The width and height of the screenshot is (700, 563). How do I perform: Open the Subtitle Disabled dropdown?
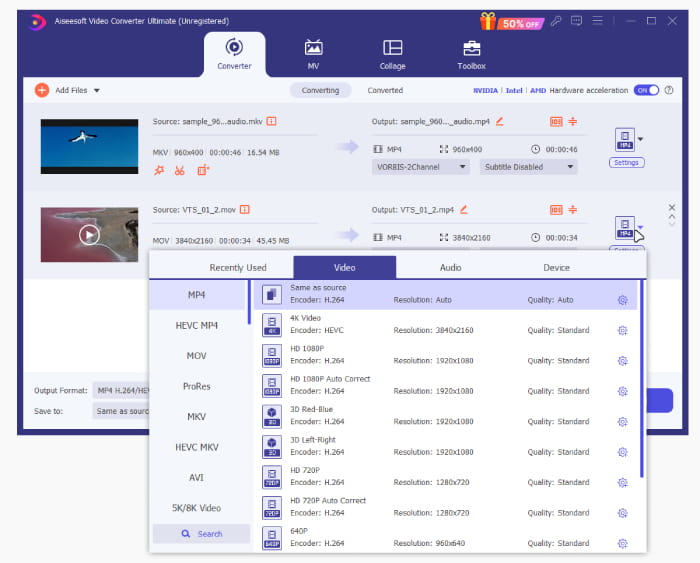coord(529,167)
